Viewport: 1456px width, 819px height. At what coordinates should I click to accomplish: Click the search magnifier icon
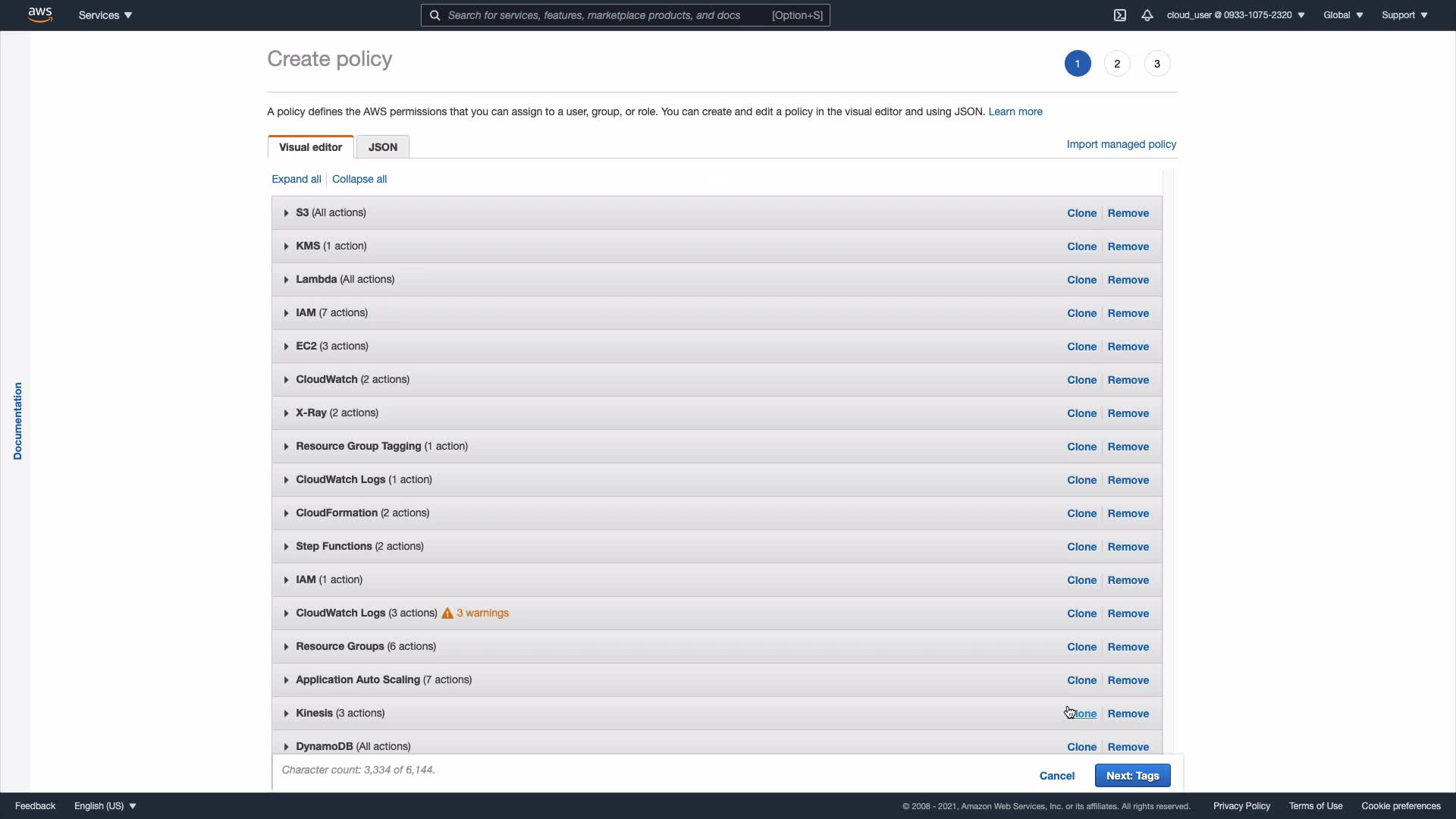click(x=435, y=15)
